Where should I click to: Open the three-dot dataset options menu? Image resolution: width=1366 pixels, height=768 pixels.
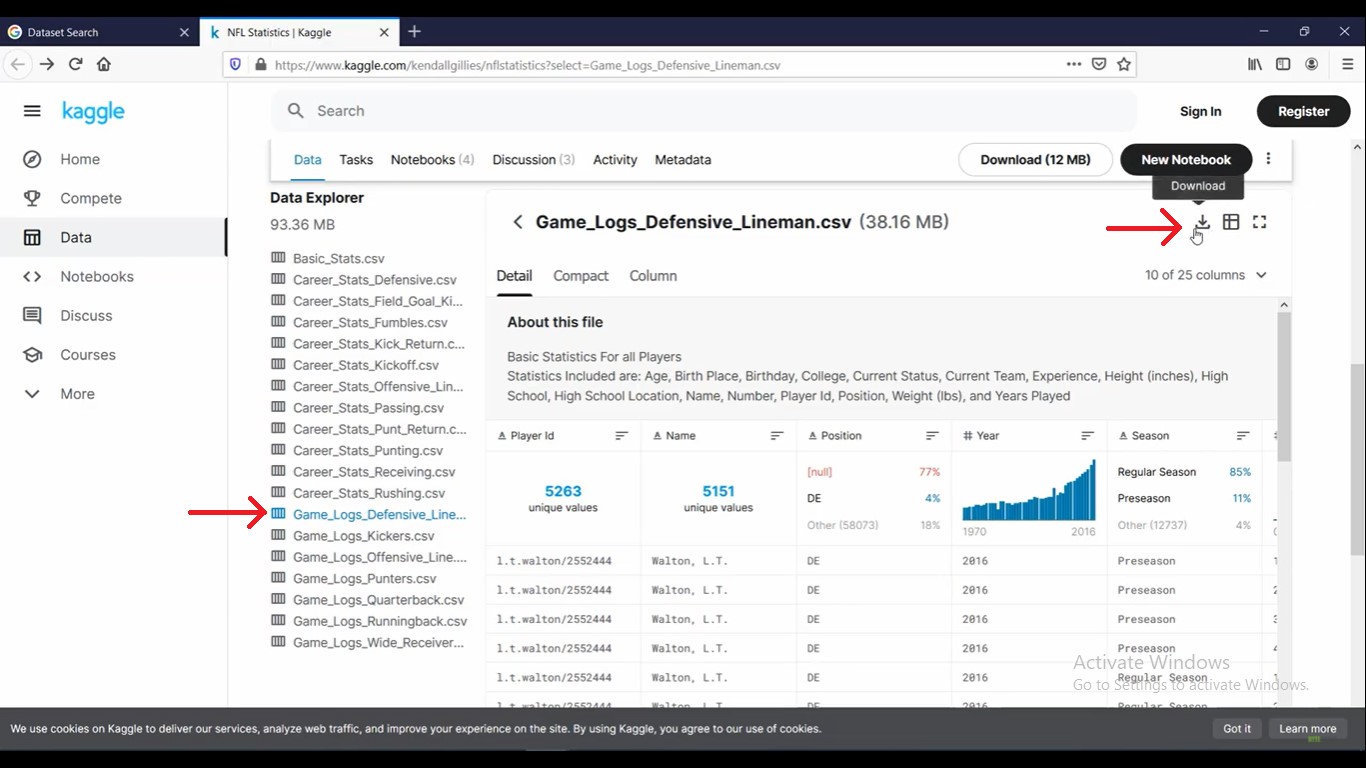(x=1268, y=159)
